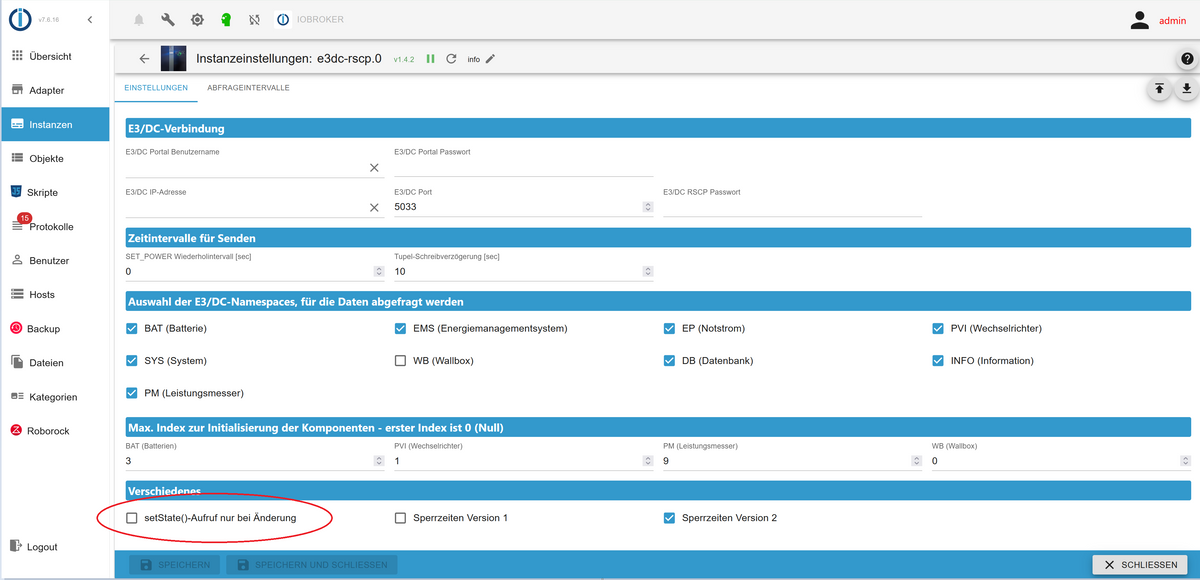Viewport: 1200px width, 580px height.
Task: Switch to the Abfrageintervalle tab
Action: (x=248, y=88)
